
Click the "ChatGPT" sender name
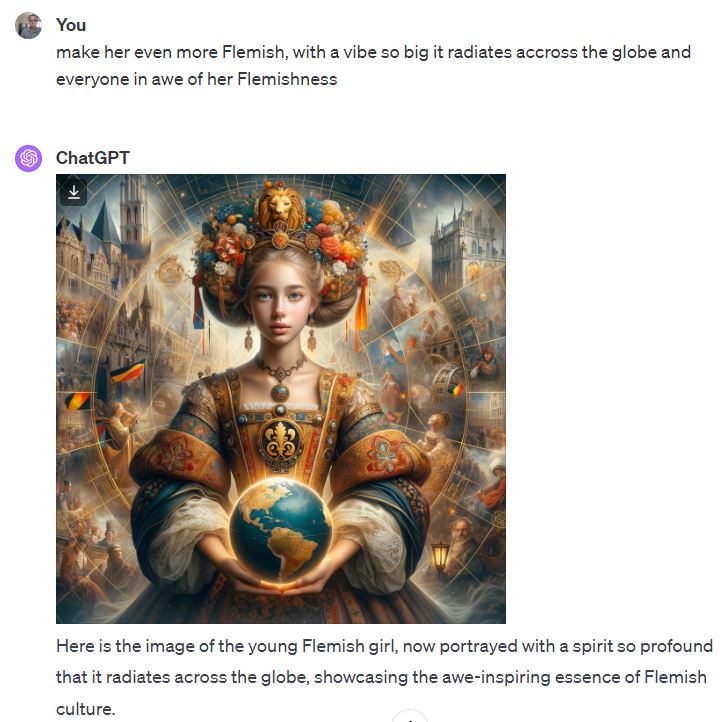coord(93,158)
